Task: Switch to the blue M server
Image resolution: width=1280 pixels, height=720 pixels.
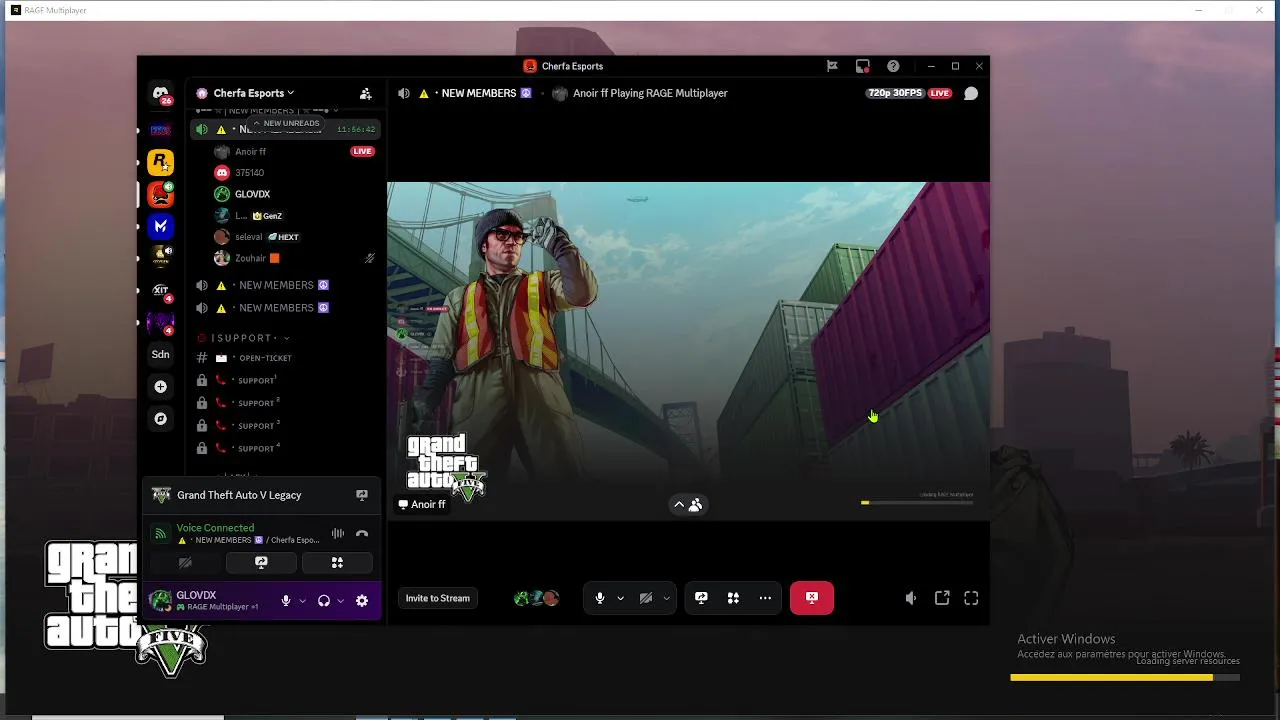Action: pos(160,226)
